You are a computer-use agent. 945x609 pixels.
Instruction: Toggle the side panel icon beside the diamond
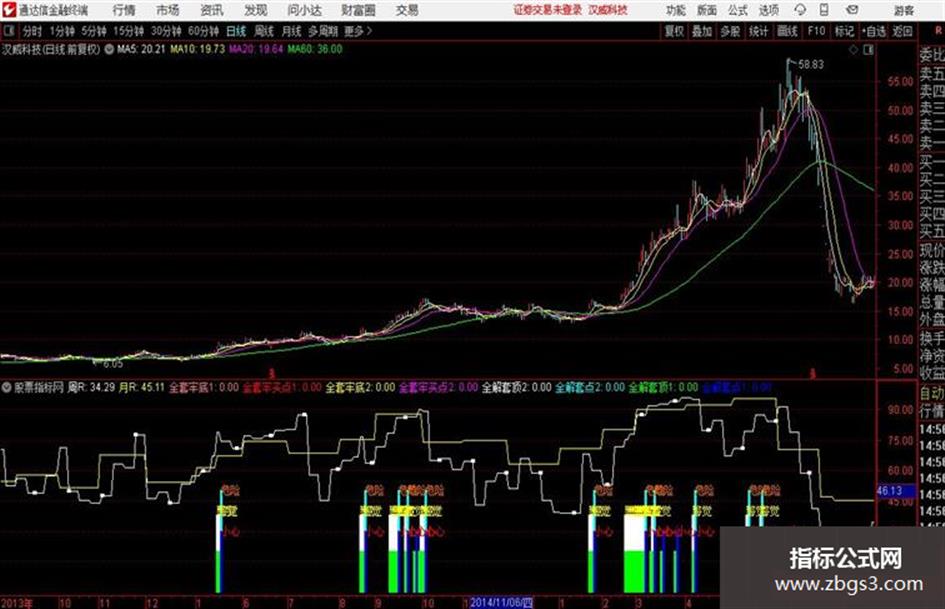click(868, 50)
